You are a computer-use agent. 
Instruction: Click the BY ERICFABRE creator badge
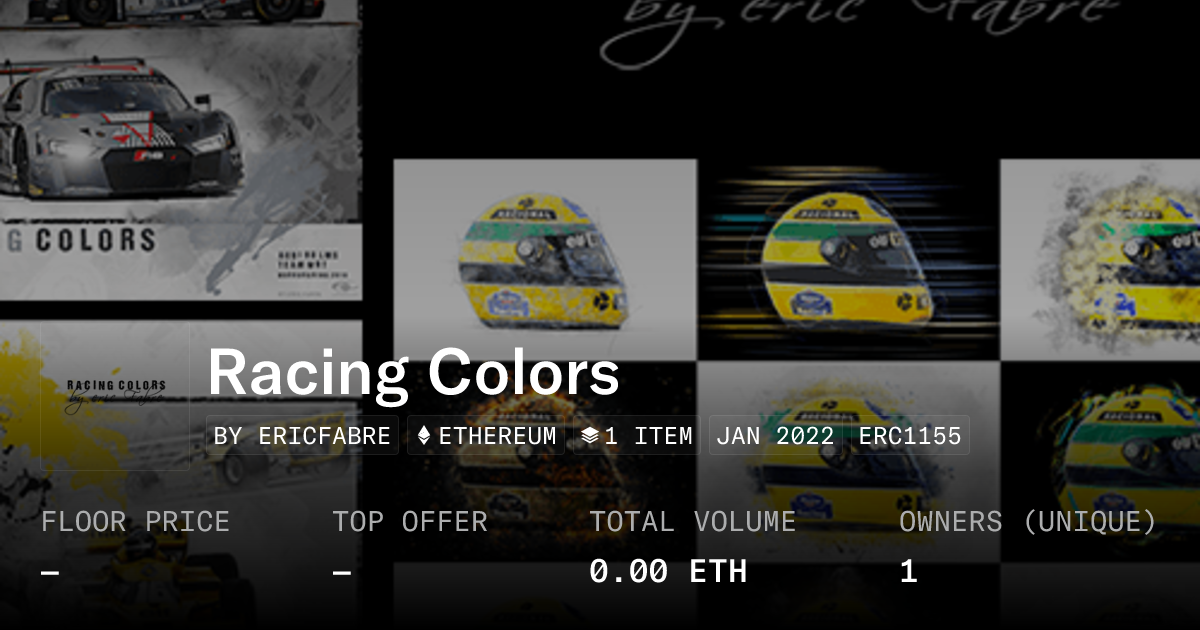pos(302,436)
